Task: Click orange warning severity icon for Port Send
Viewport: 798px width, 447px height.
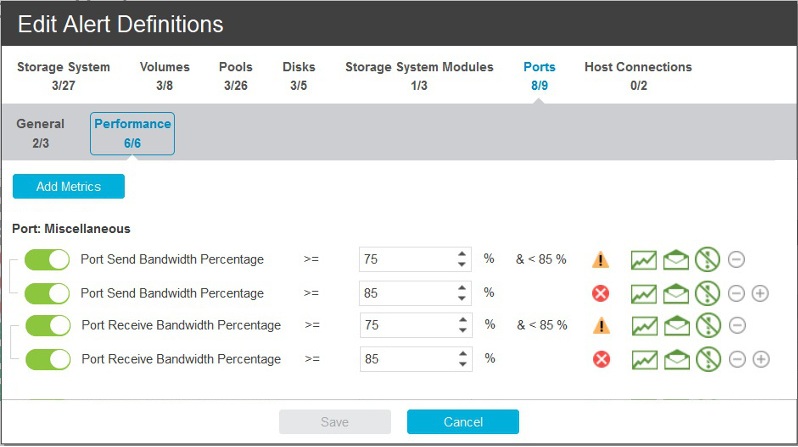Action: click(x=601, y=260)
